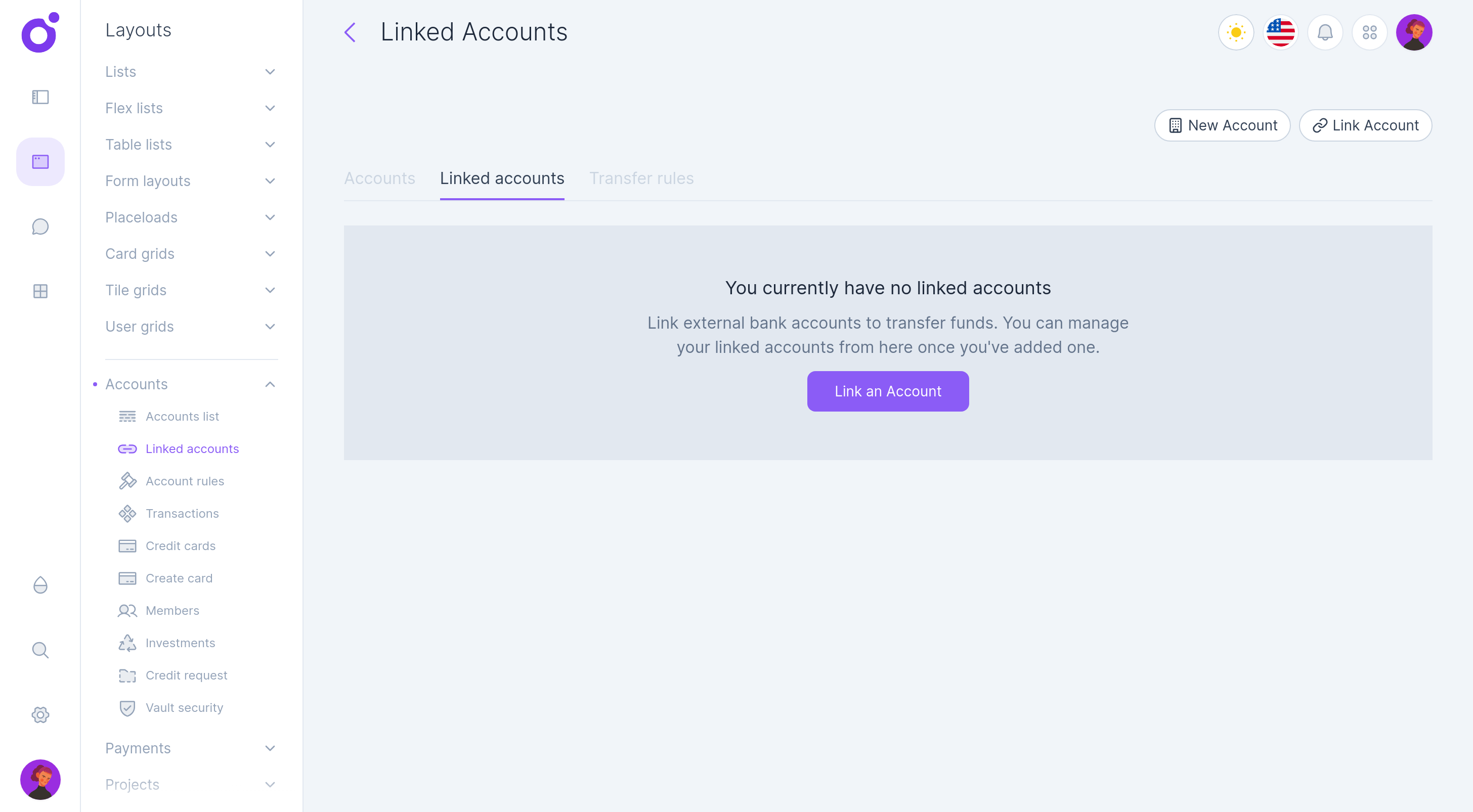Open the apps grid icon at top right
The height and width of the screenshot is (812, 1473).
click(x=1369, y=32)
